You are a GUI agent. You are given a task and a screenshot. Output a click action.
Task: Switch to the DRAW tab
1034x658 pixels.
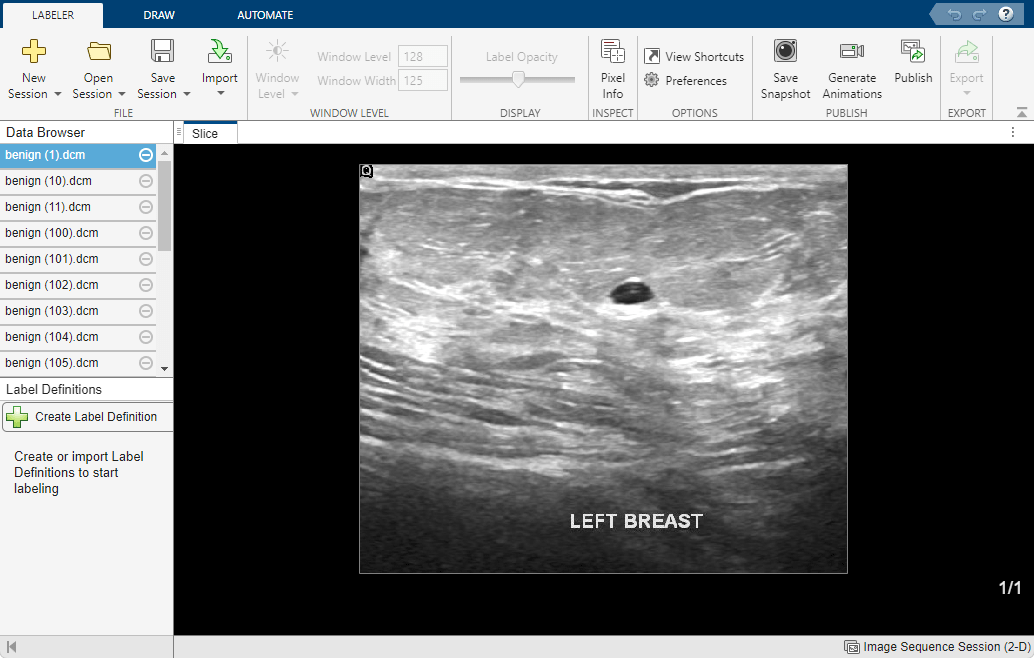click(x=159, y=15)
